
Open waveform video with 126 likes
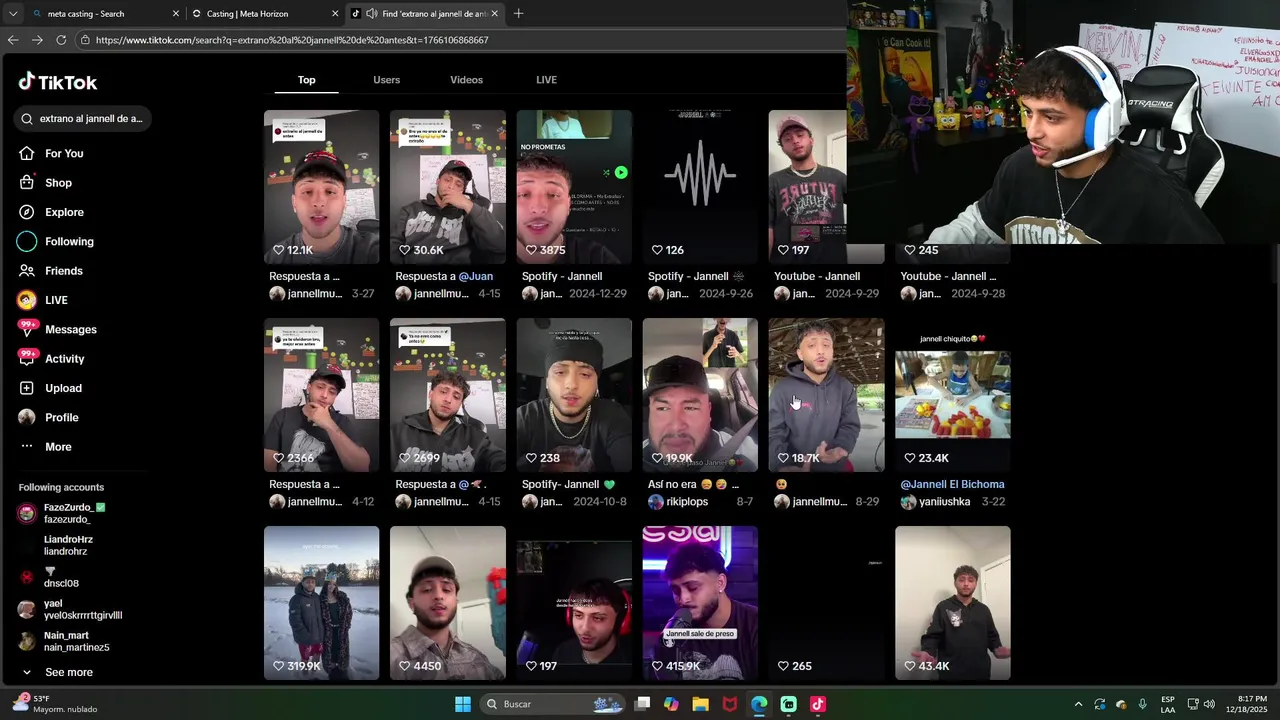(700, 186)
